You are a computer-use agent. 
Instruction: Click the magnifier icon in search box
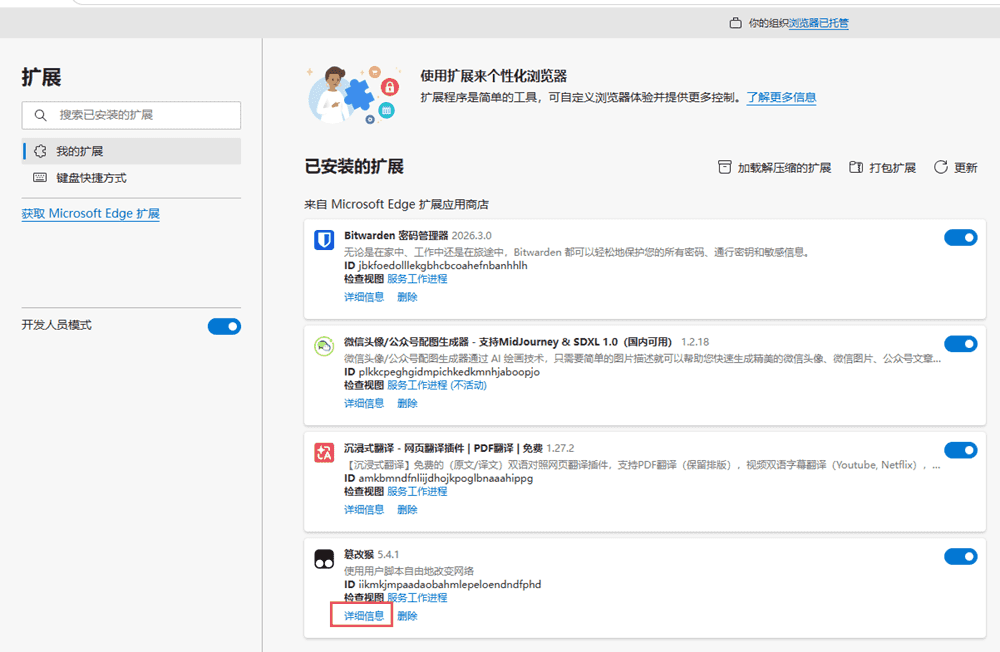point(41,116)
